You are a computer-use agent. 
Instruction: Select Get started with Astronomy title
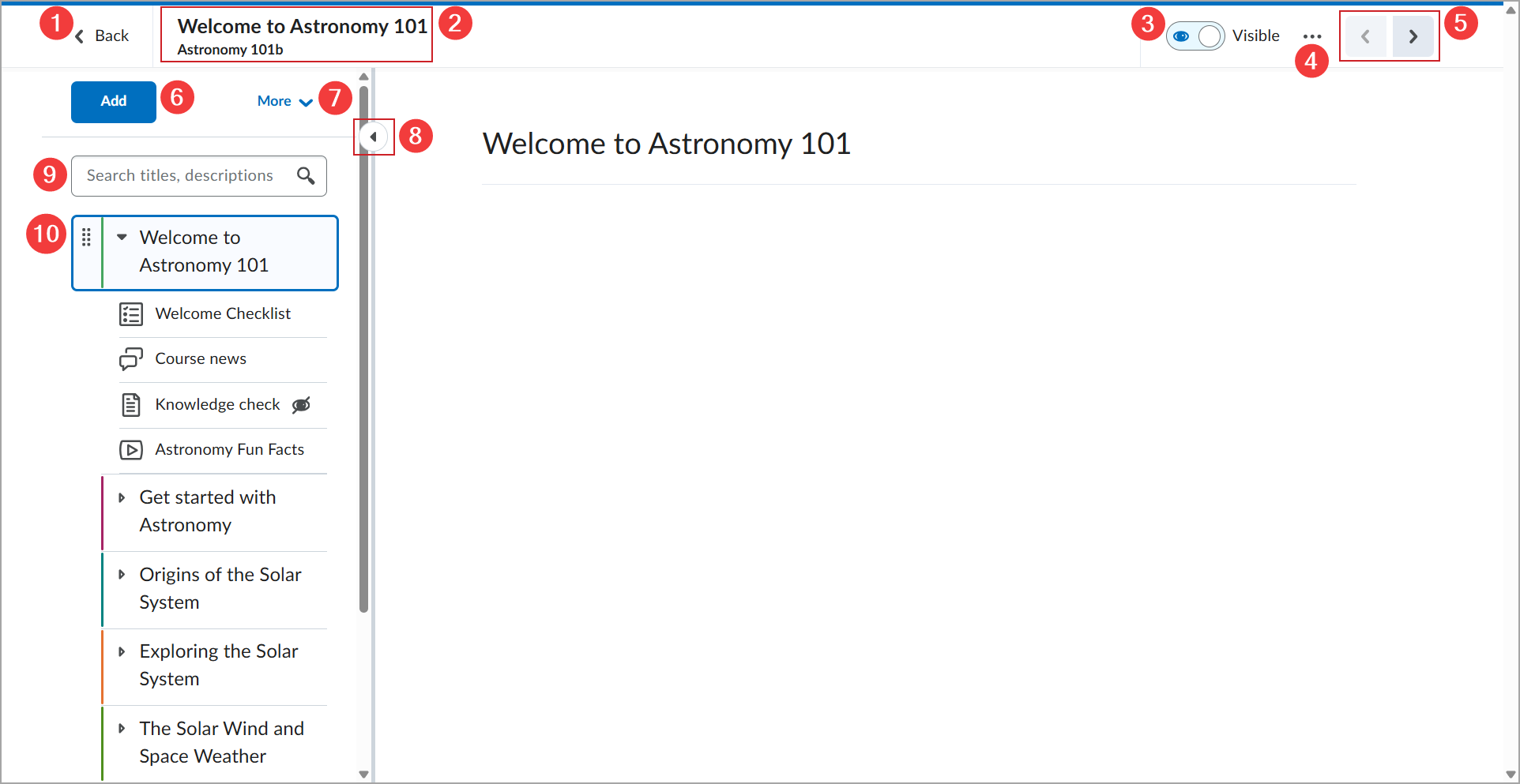click(208, 511)
